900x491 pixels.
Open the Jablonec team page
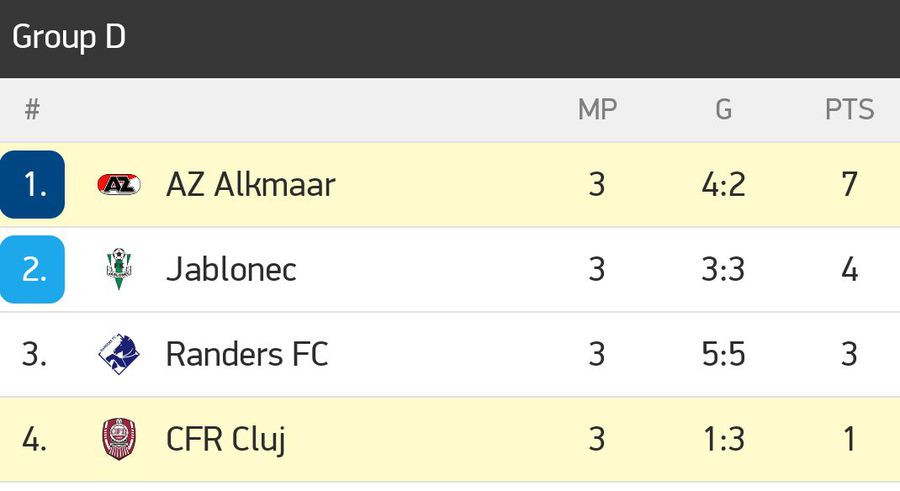(231, 269)
